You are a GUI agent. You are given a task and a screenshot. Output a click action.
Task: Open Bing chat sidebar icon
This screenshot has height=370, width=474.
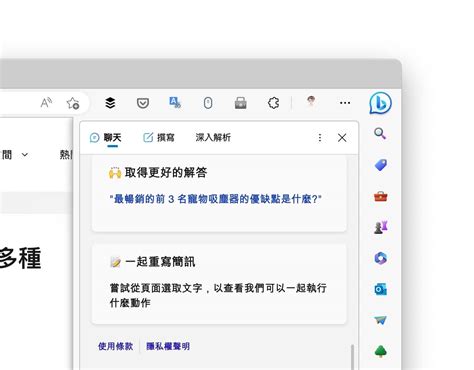(380, 103)
